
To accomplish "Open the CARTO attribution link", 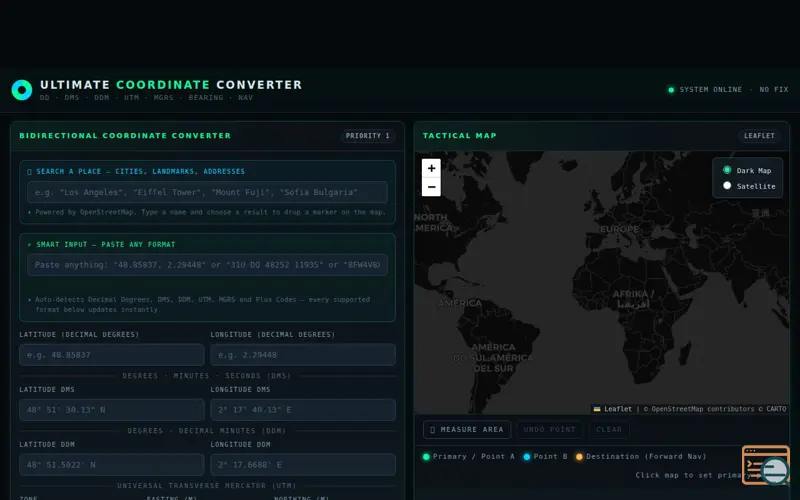I will (776, 409).
